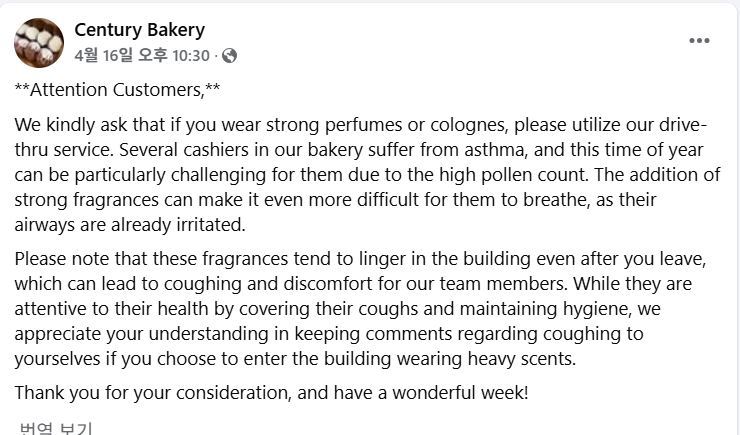Open the three-dot post options menu

click(x=699, y=41)
